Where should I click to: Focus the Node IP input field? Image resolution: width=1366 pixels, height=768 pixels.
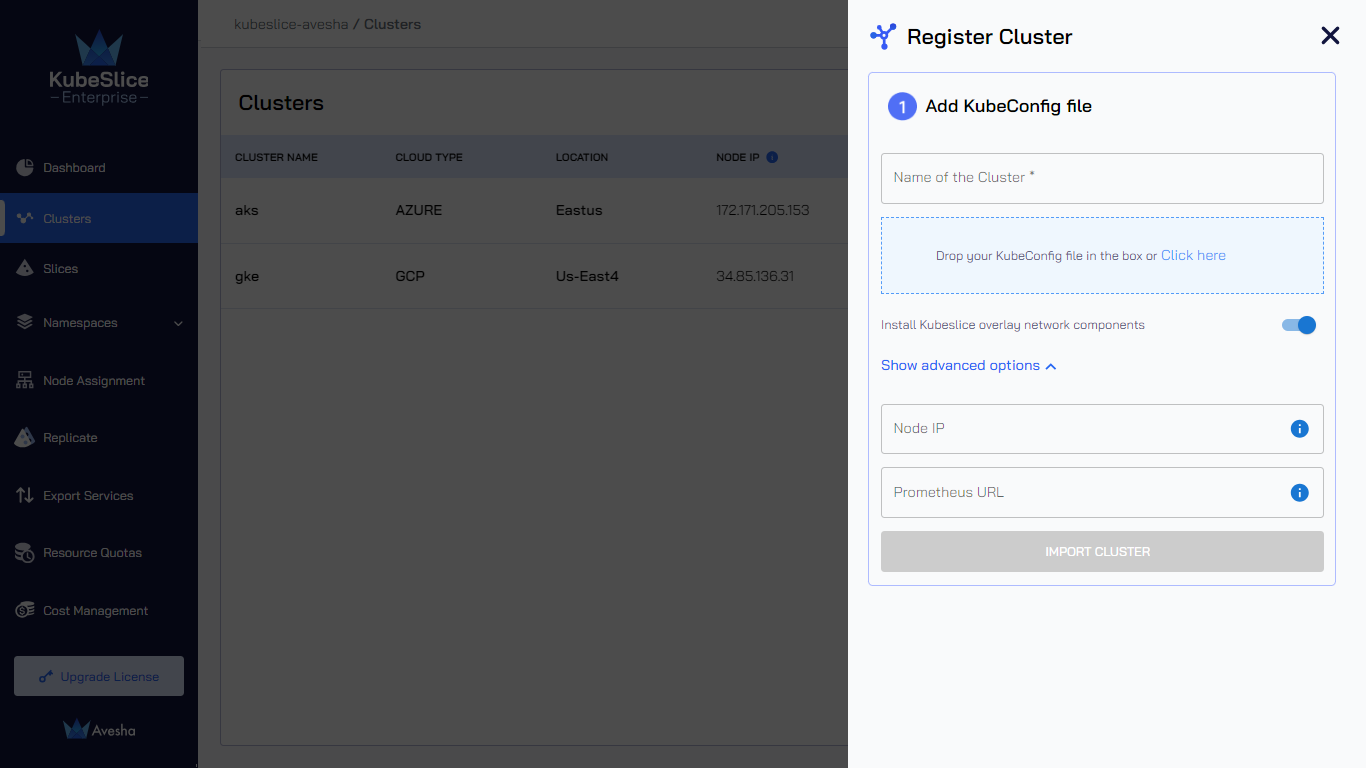point(1102,429)
